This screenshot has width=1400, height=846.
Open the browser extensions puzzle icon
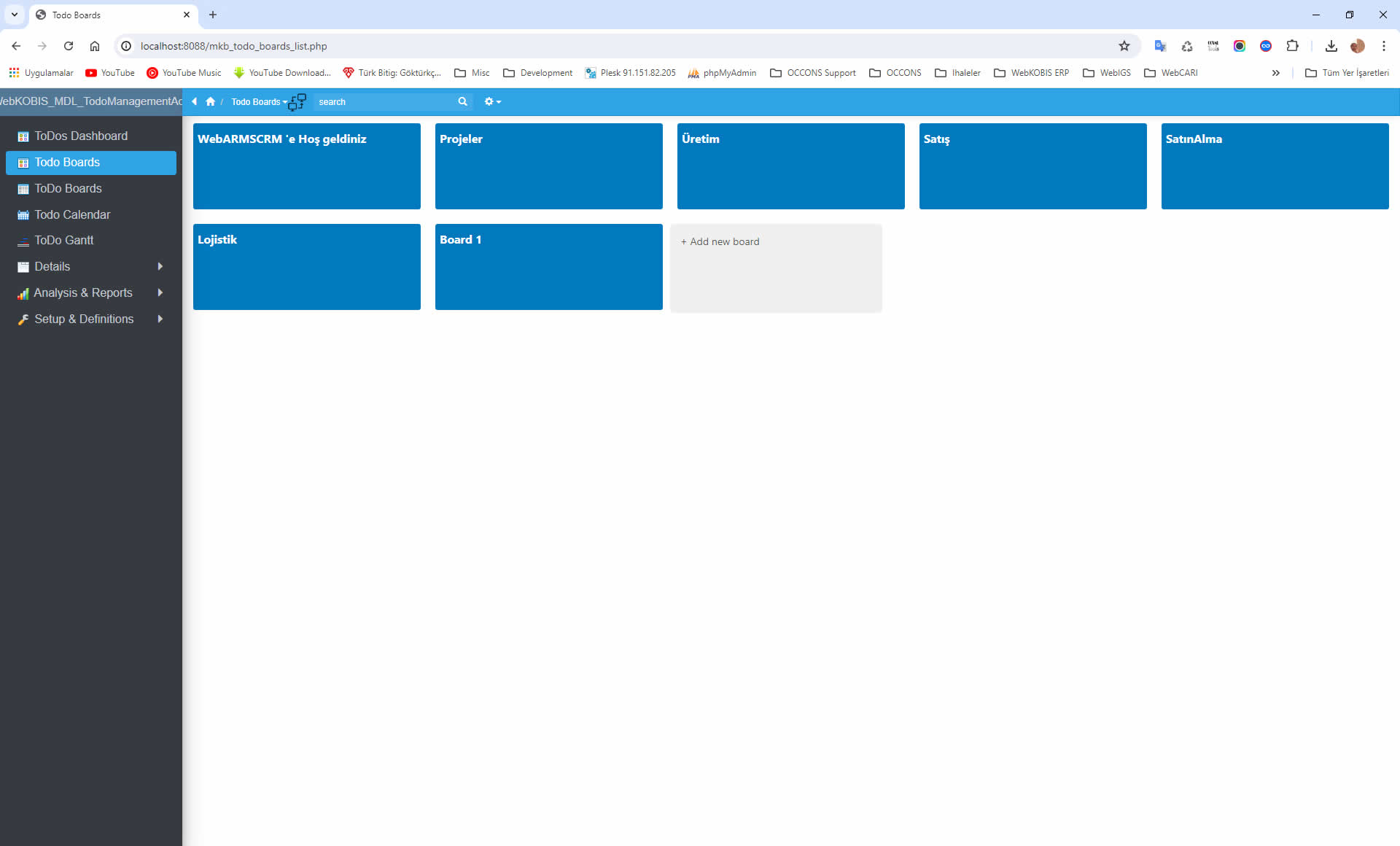(x=1292, y=46)
